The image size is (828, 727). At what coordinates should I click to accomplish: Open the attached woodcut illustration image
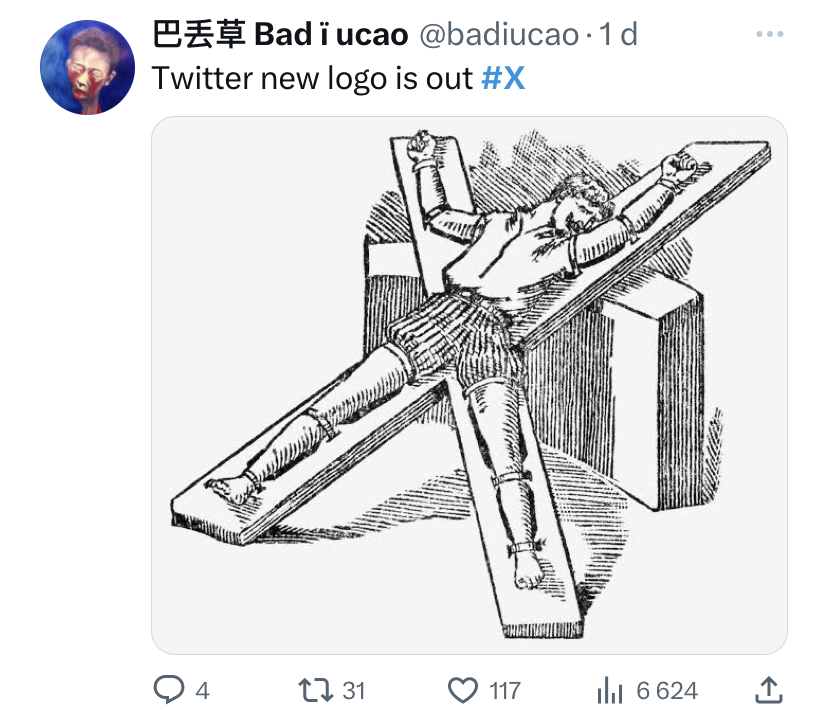click(x=469, y=385)
